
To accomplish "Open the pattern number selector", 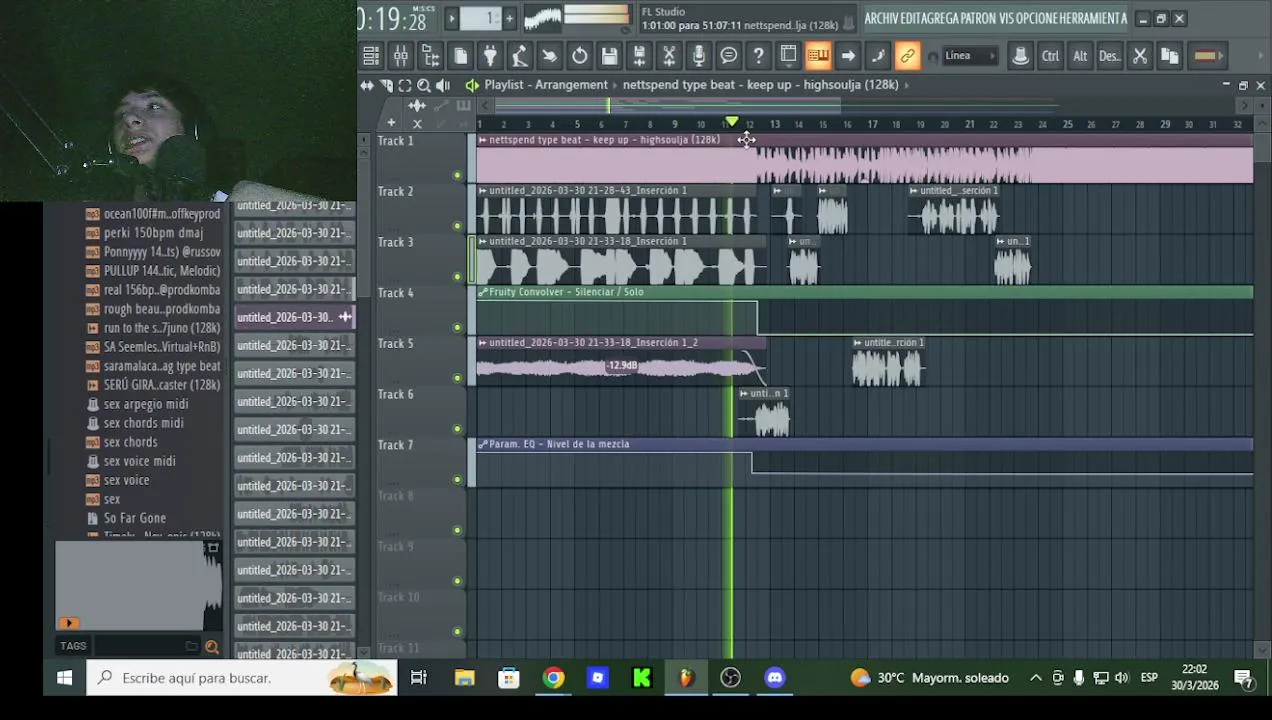I will click(480, 18).
